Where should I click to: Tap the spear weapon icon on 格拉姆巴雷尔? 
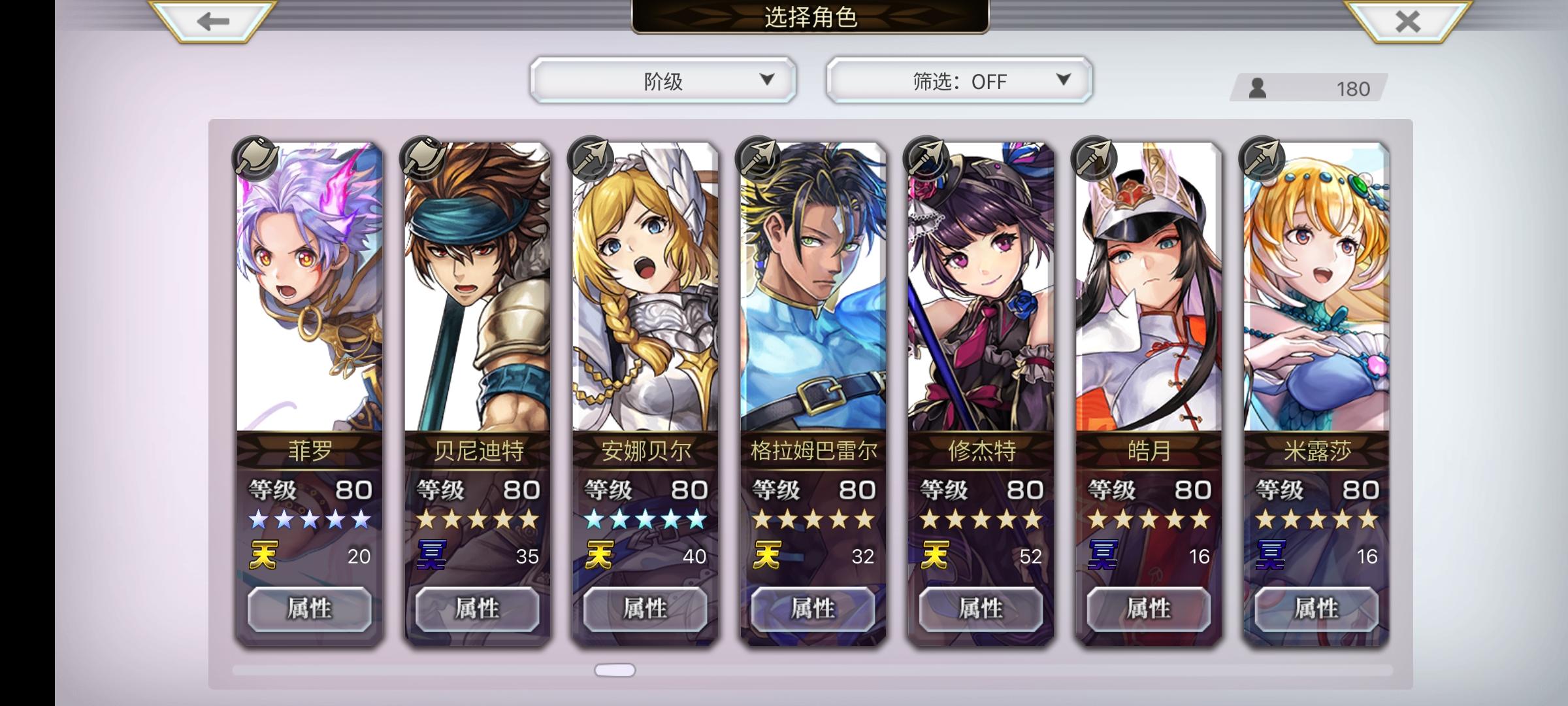tap(759, 159)
